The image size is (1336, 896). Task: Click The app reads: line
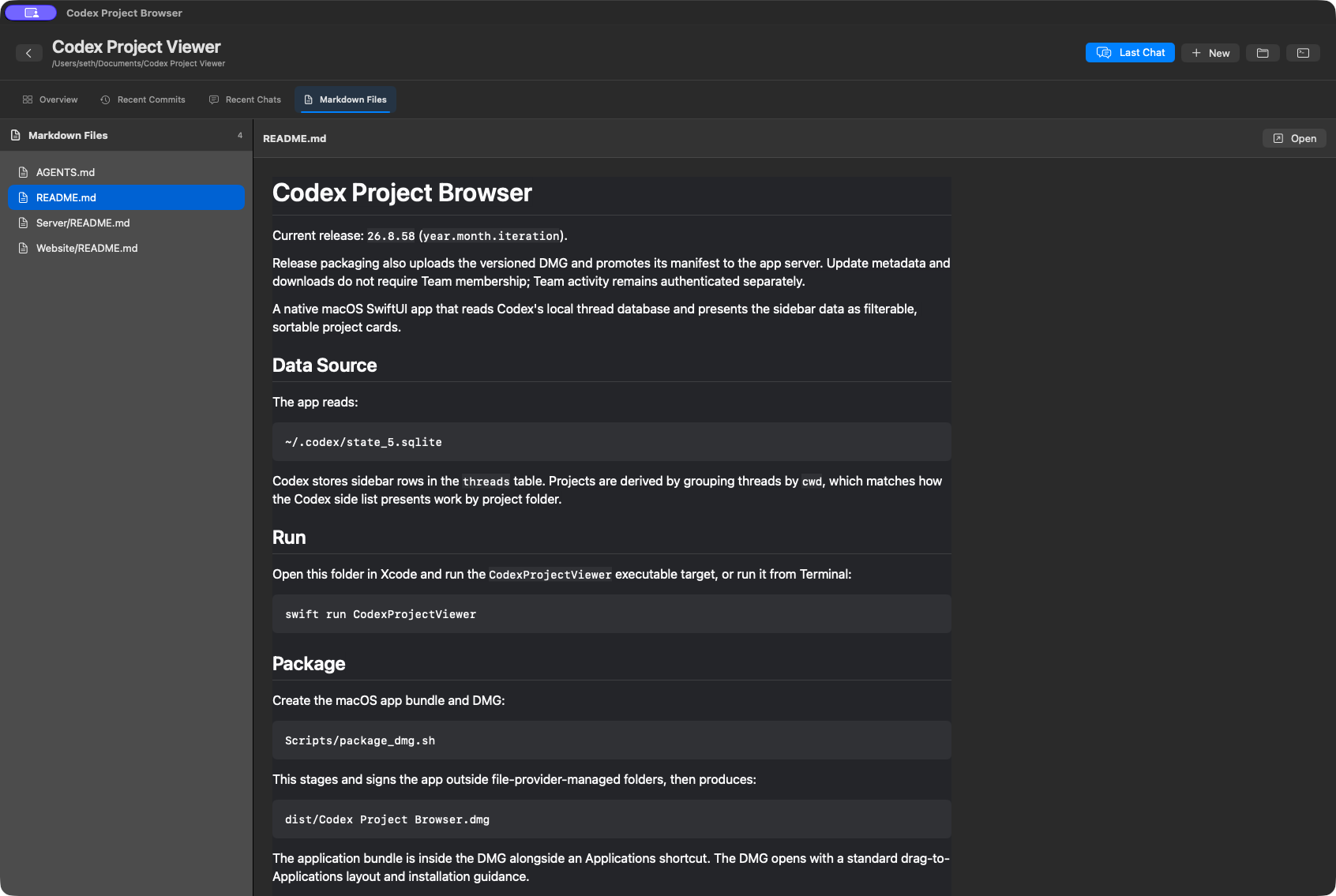pyautogui.click(x=315, y=402)
